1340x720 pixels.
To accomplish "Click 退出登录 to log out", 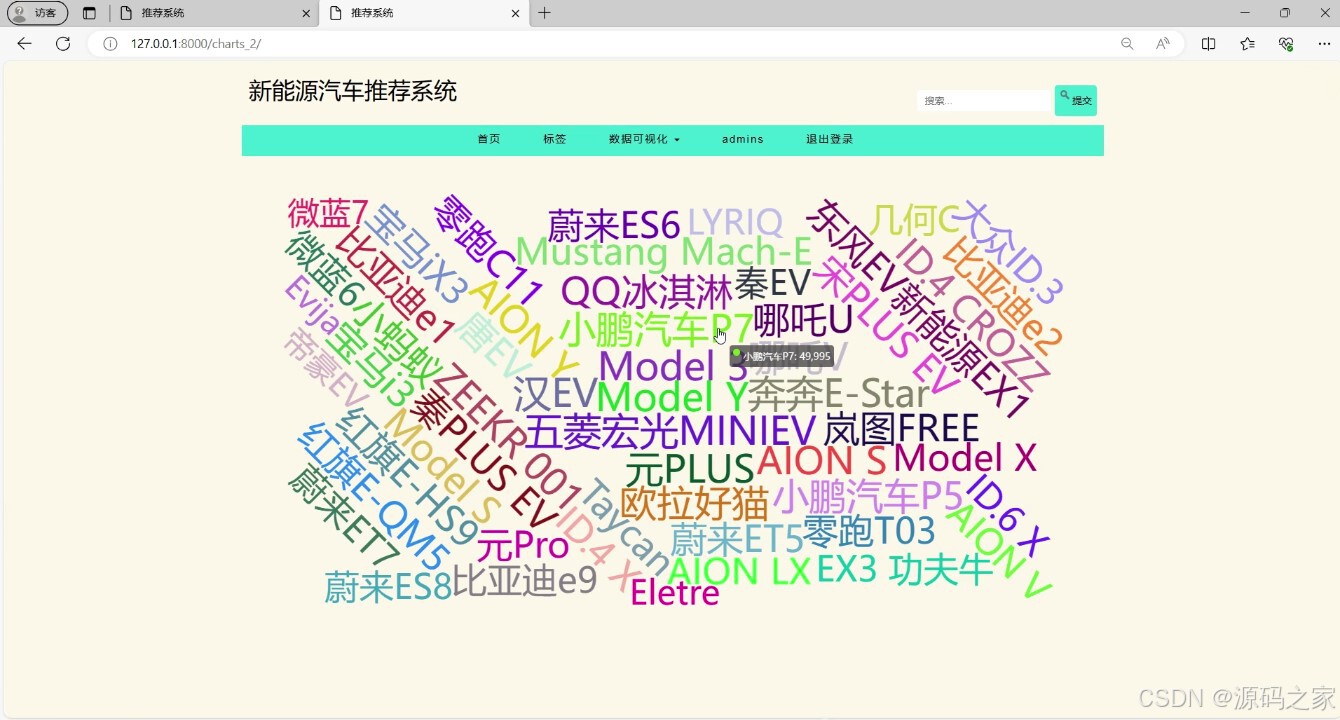I will coord(828,140).
